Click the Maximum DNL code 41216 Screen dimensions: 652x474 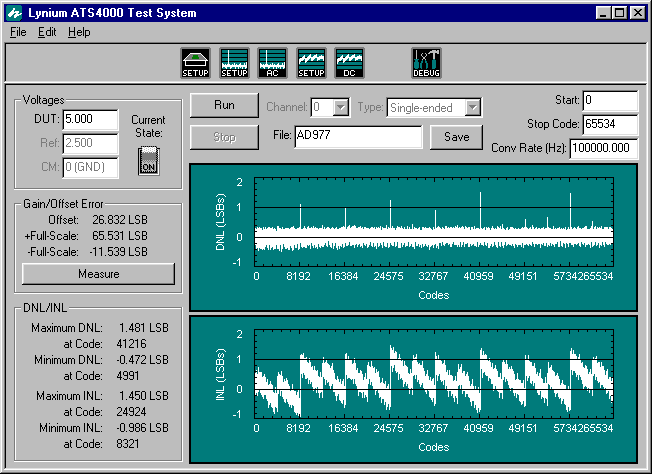(x=131, y=344)
